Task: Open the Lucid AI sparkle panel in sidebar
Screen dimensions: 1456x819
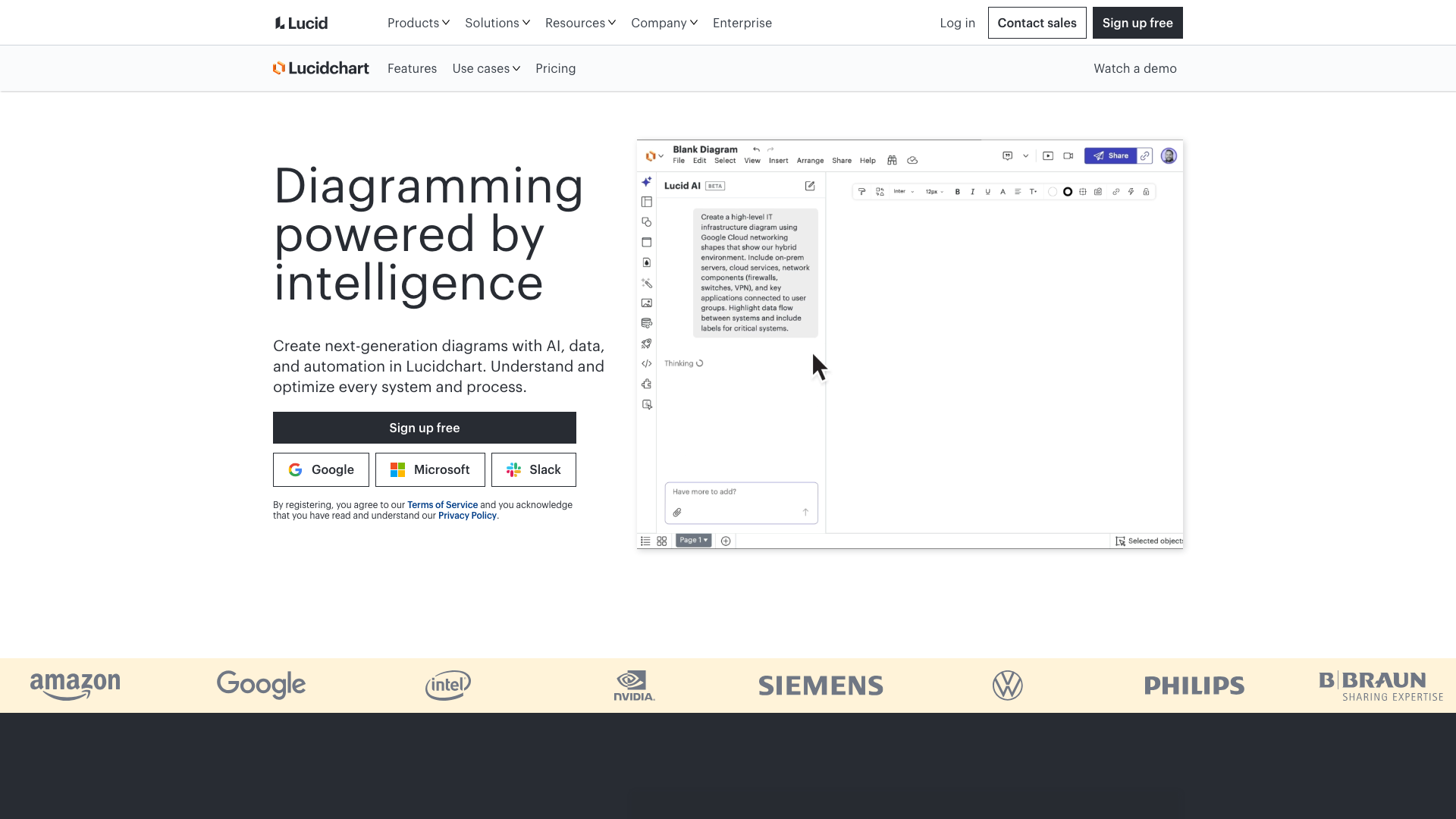Action: (646, 182)
